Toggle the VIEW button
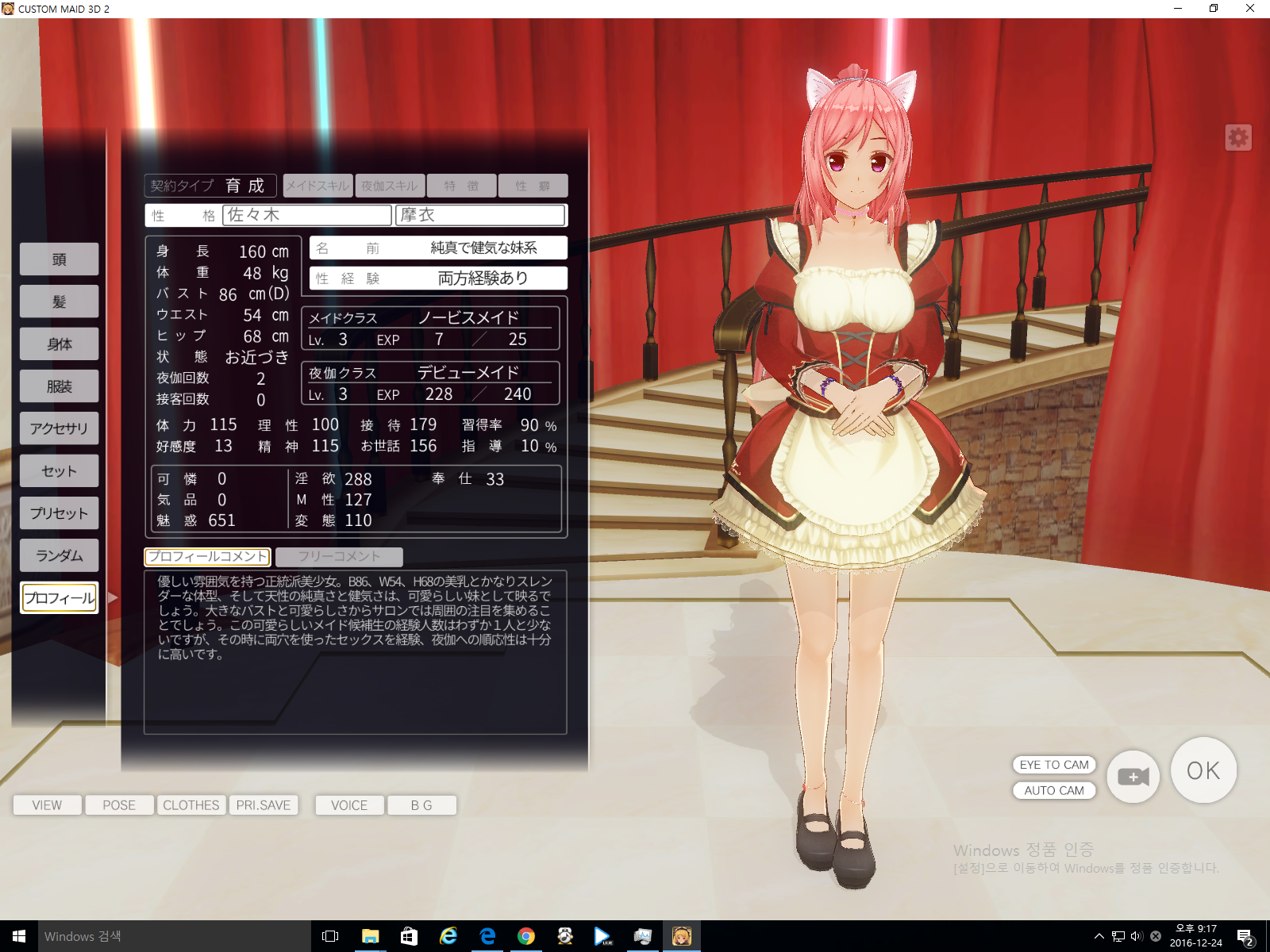1270x952 pixels. [47, 805]
